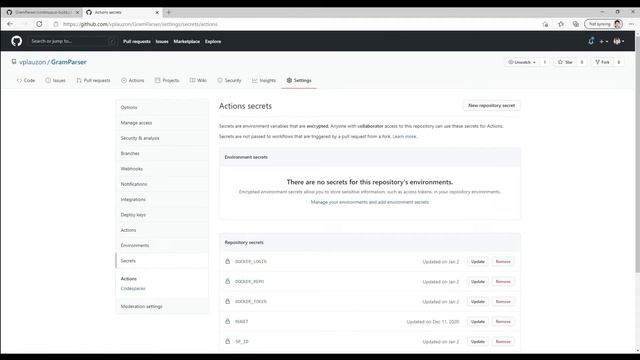Click the lock icon beside DOCKER_TOKEN
The image size is (640, 360).
tap(228, 301)
